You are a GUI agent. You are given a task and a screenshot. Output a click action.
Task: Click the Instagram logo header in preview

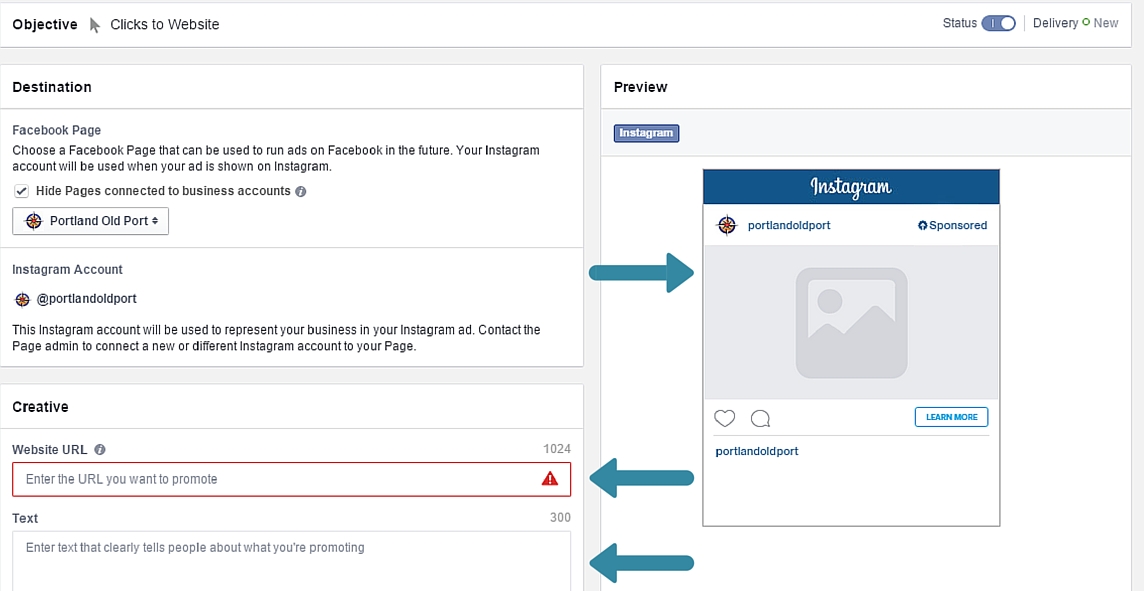click(851, 187)
